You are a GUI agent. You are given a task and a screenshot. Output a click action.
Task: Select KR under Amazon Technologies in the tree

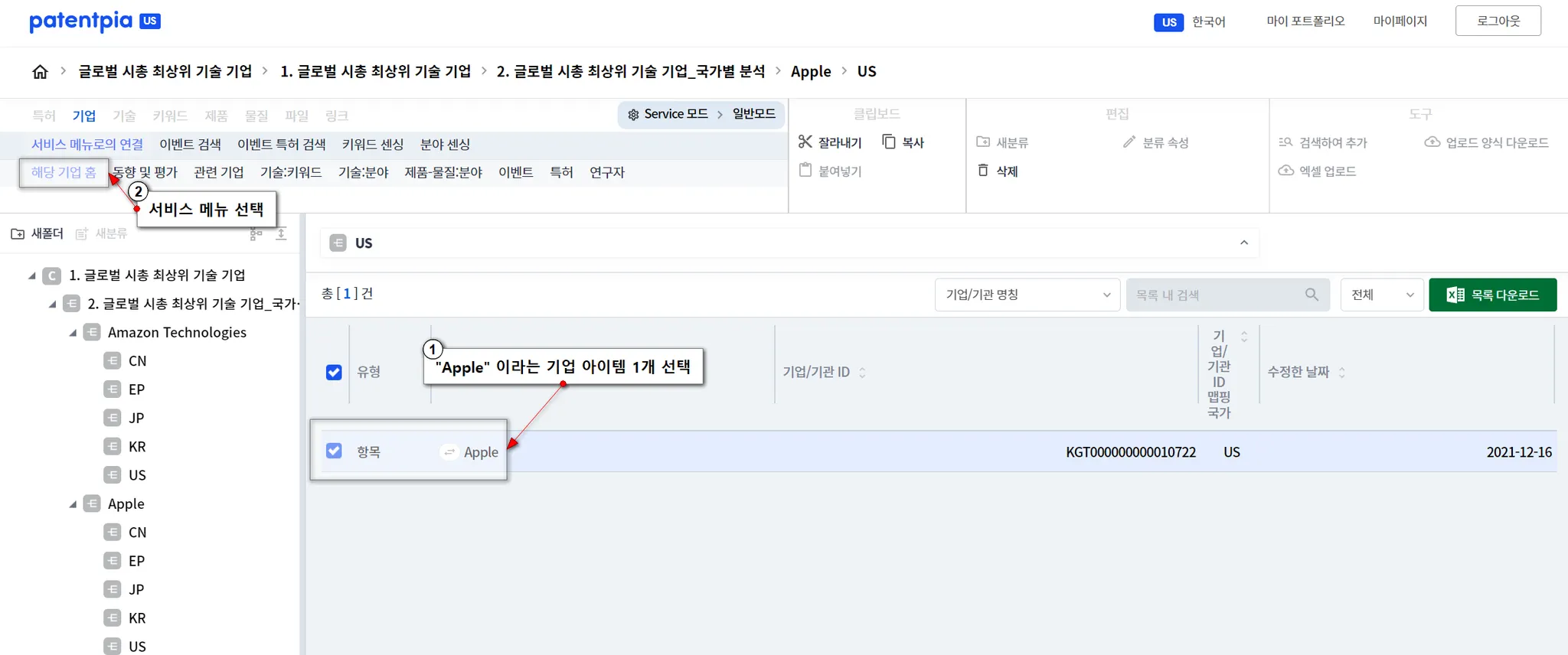point(137,447)
